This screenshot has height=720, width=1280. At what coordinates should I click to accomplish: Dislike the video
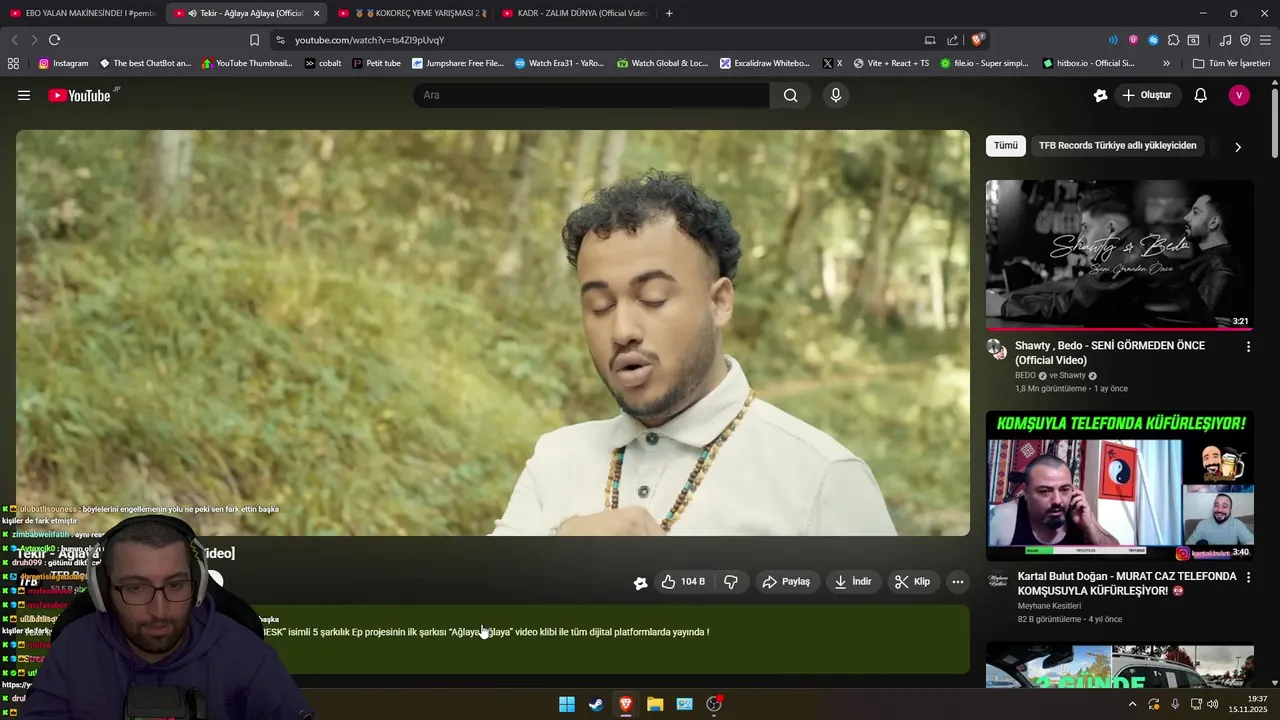[x=731, y=582]
